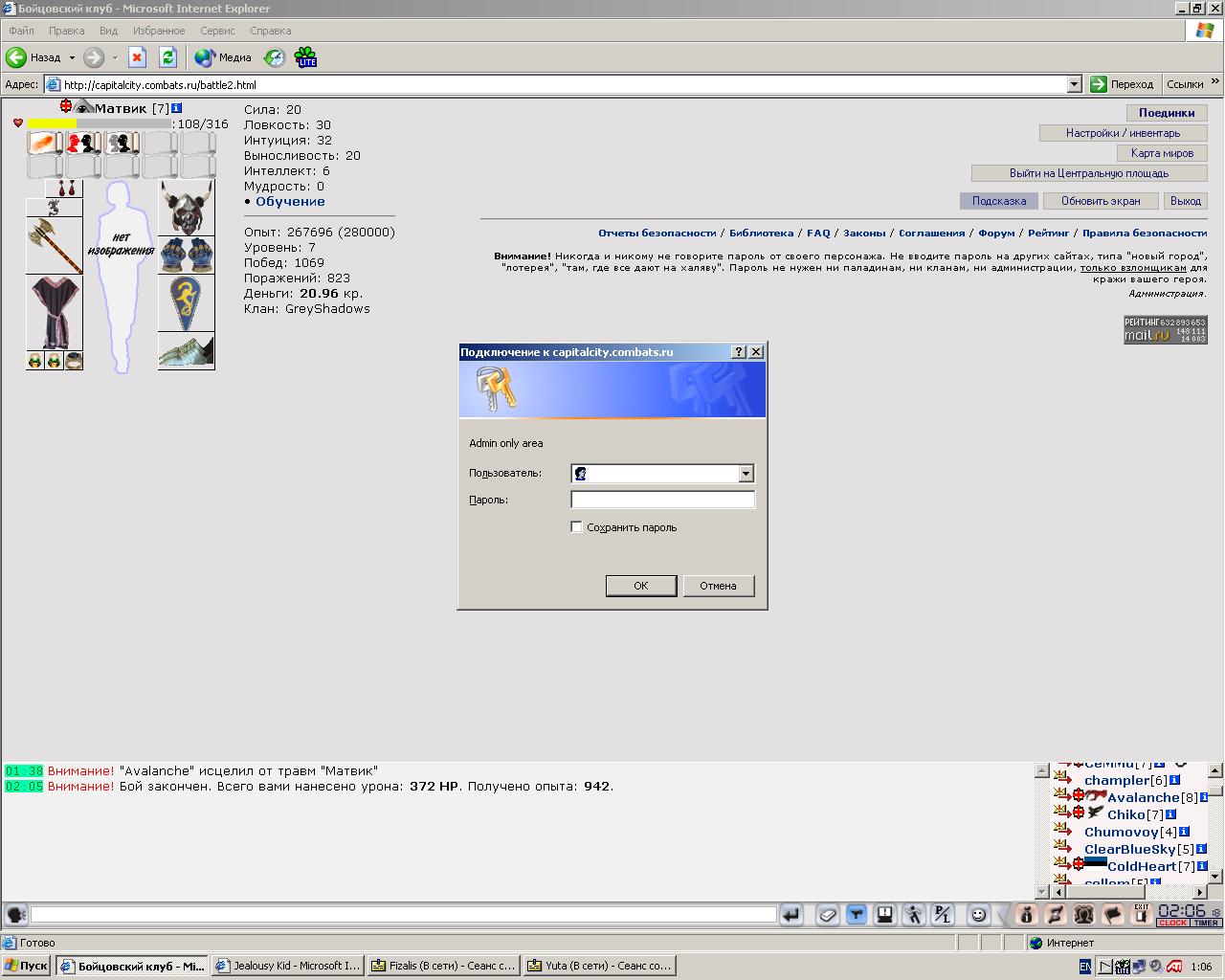Click the yellow HP health bar

(x=52, y=123)
